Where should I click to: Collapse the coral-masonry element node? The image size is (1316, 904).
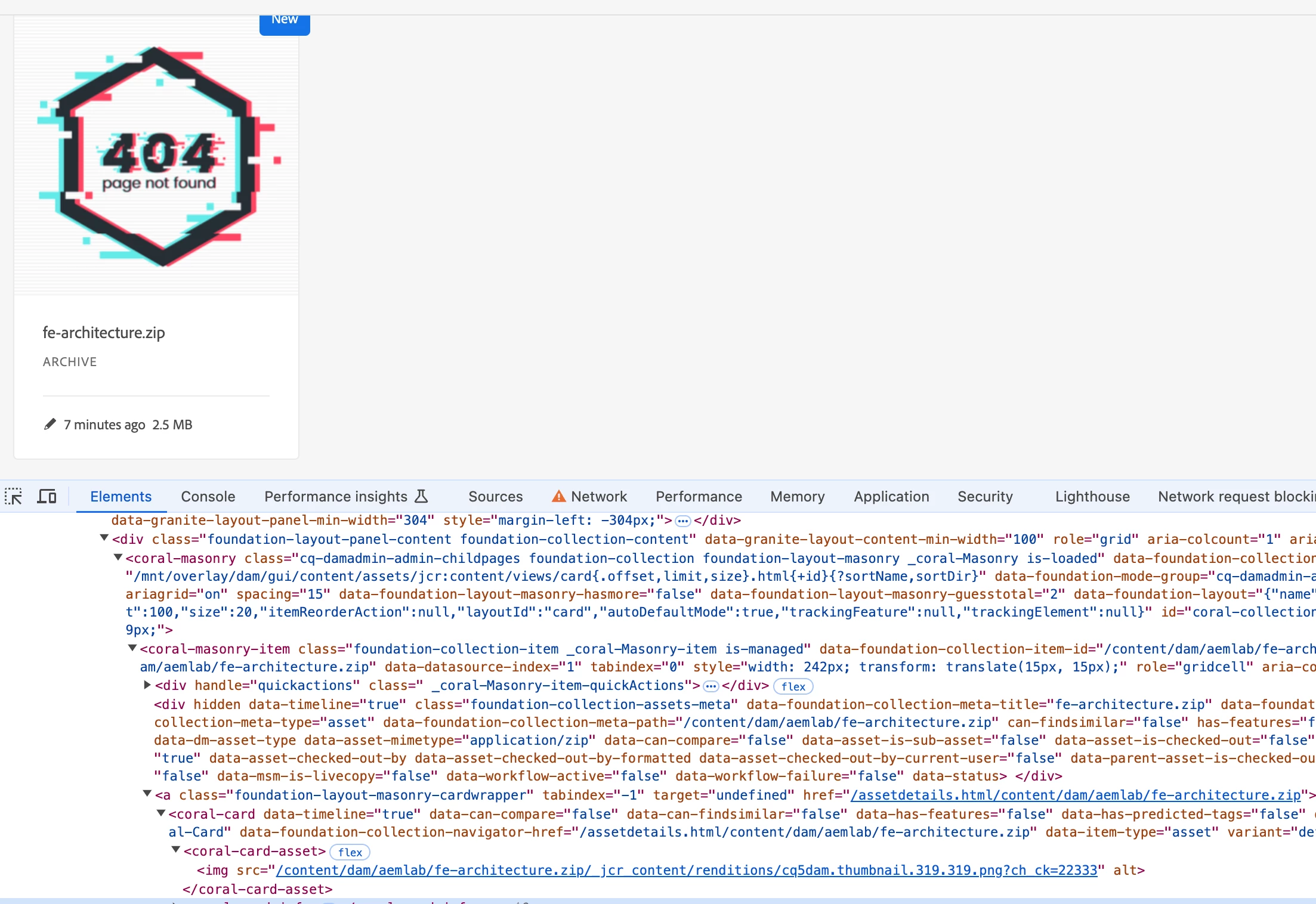click(x=118, y=558)
